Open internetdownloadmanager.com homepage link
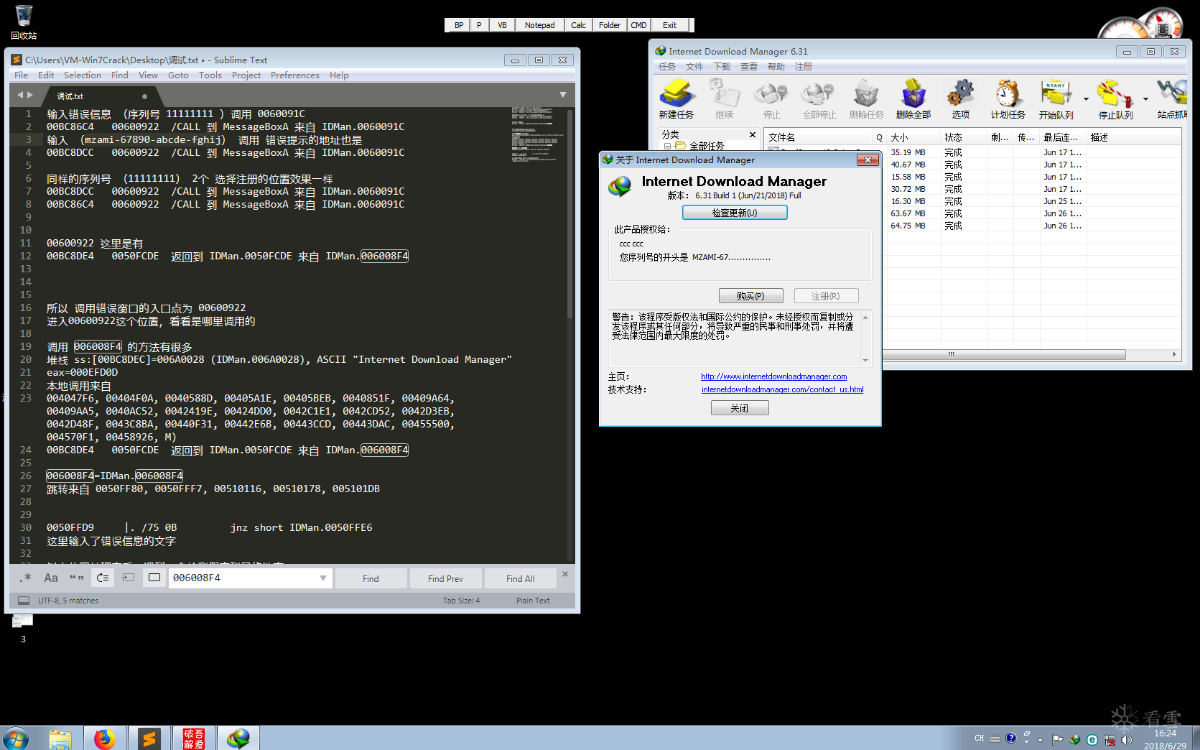Screen dimensions: 1200x750 pos(774,376)
